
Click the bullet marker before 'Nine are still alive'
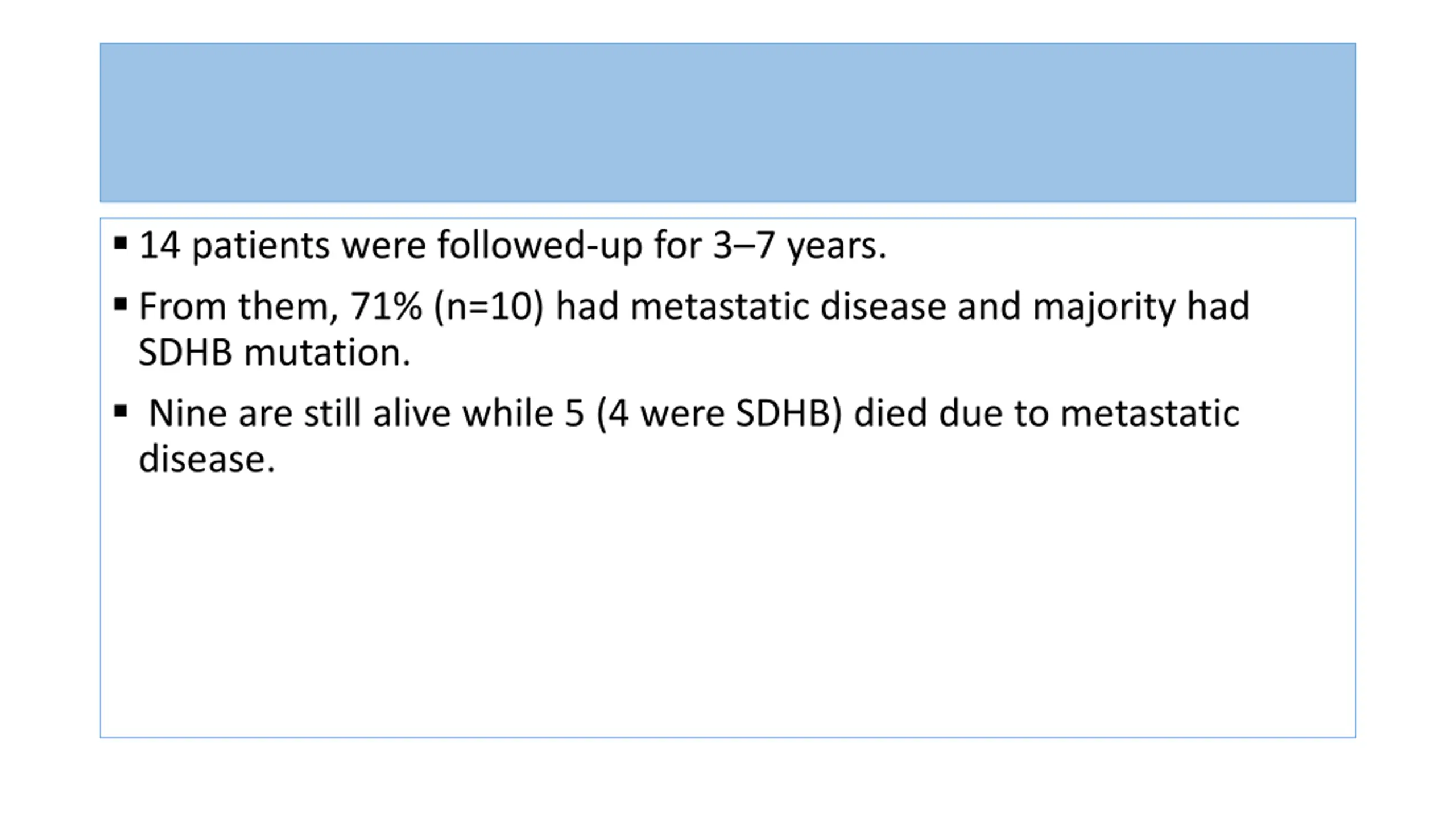pyautogui.click(x=120, y=411)
